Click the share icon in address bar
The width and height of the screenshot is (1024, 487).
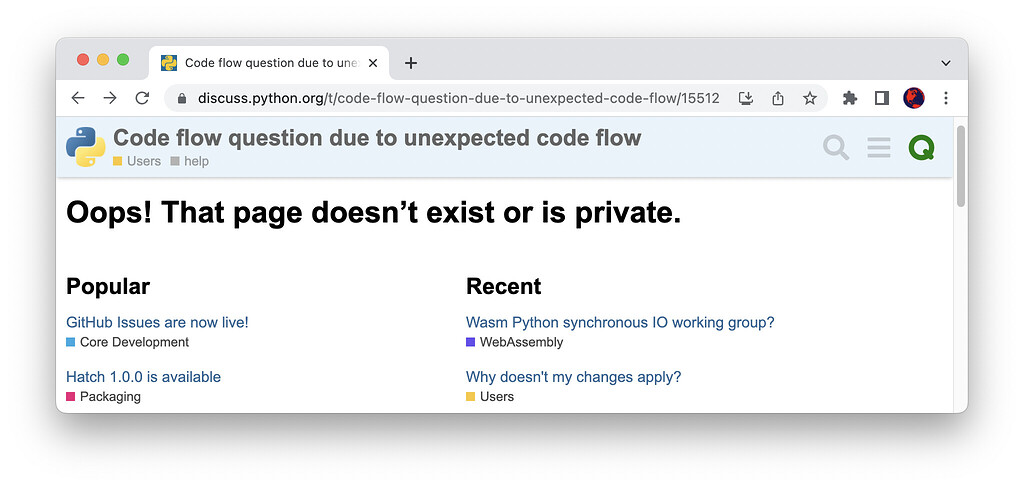[x=778, y=99]
